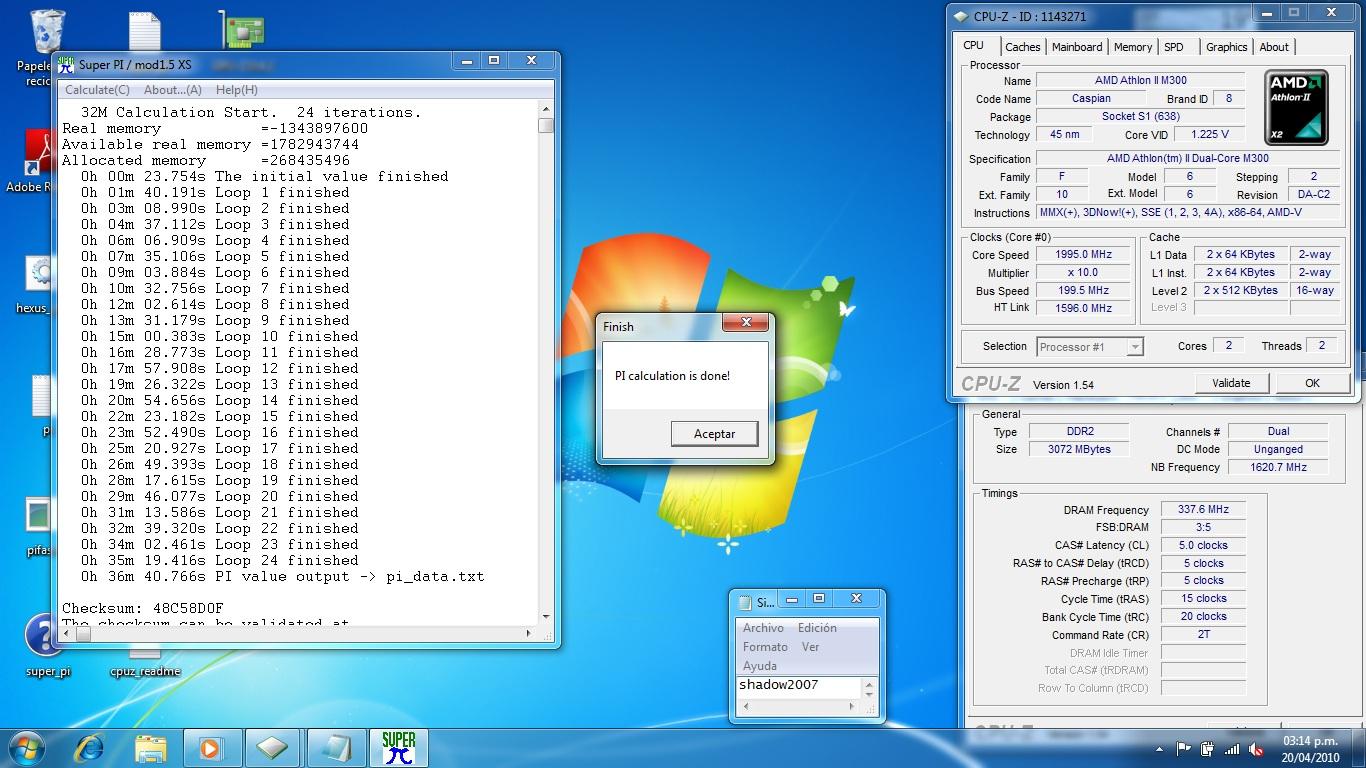Viewport: 1366px width, 768px height.
Task: Click the Validate button in CPU-Z
Action: tap(1231, 383)
